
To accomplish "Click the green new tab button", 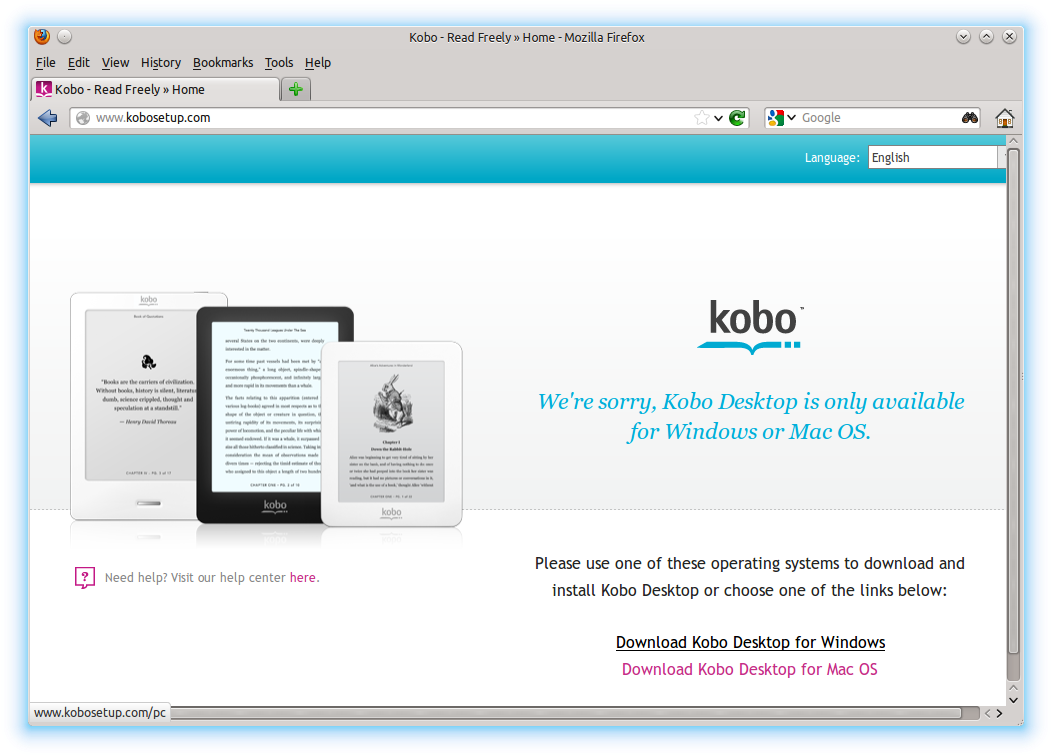I will [x=295, y=88].
